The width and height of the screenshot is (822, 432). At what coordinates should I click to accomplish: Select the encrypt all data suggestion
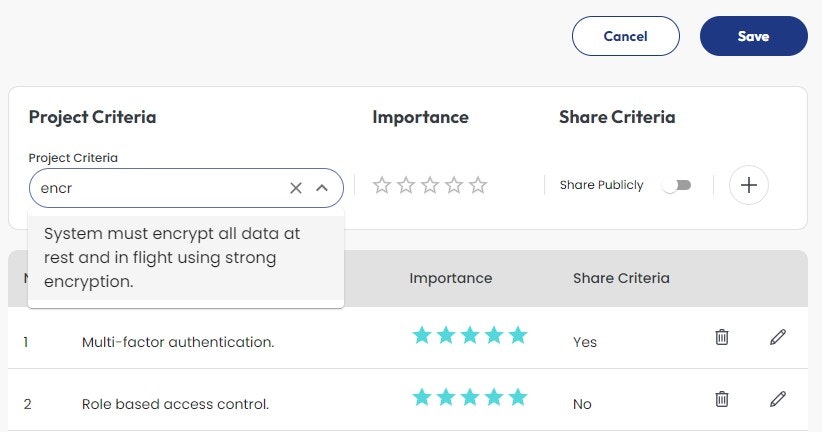pos(186,257)
